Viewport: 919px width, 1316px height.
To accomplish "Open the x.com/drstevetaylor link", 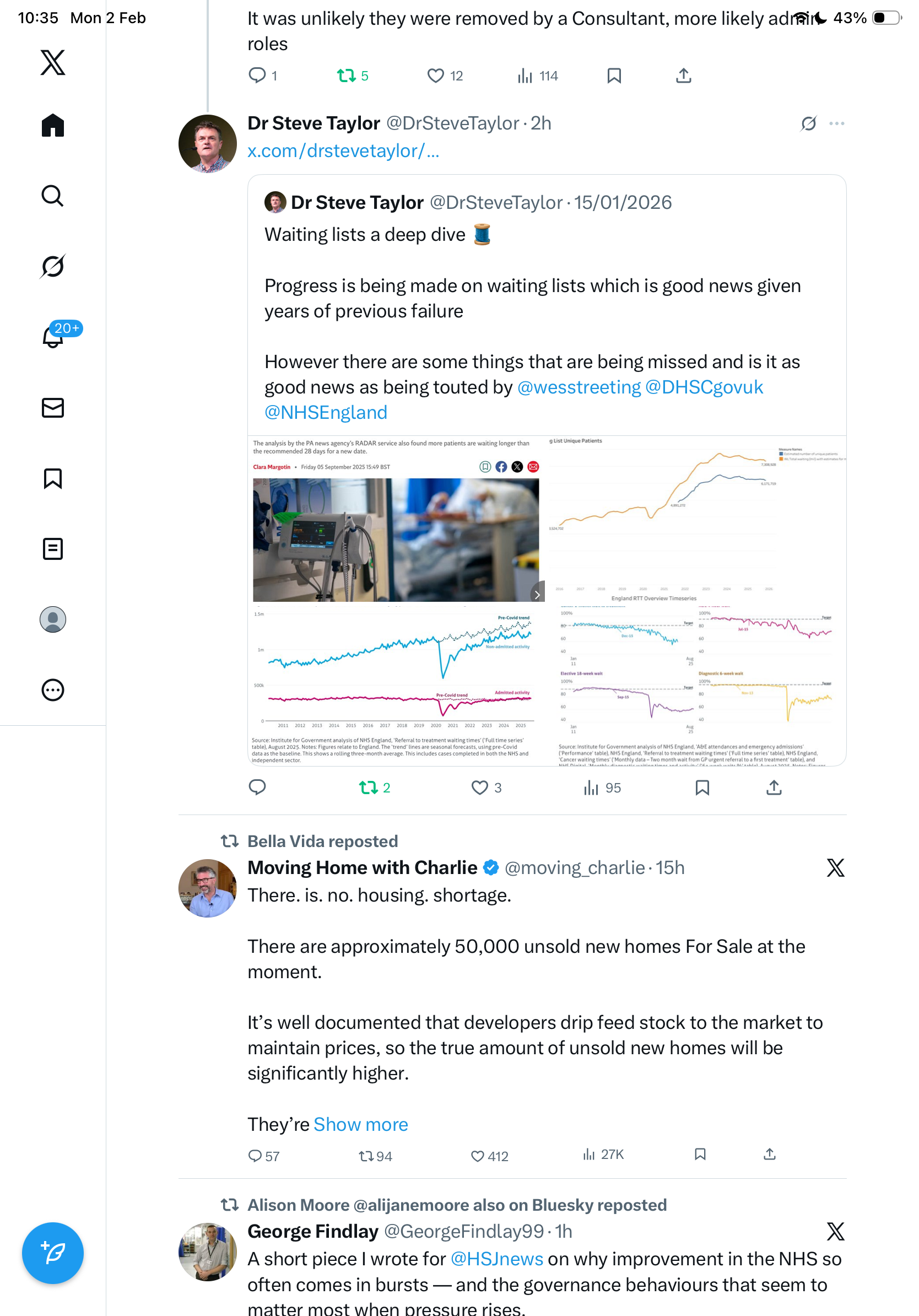I will (343, 151).
